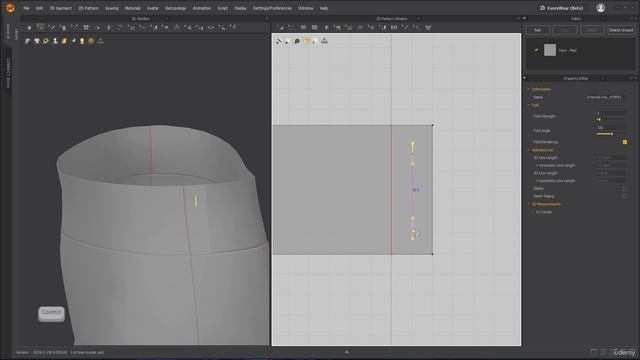This screenshot has width=640, height=360.
Task: Click the golden sphere icon in 3D view options
Action: point(91,41)
